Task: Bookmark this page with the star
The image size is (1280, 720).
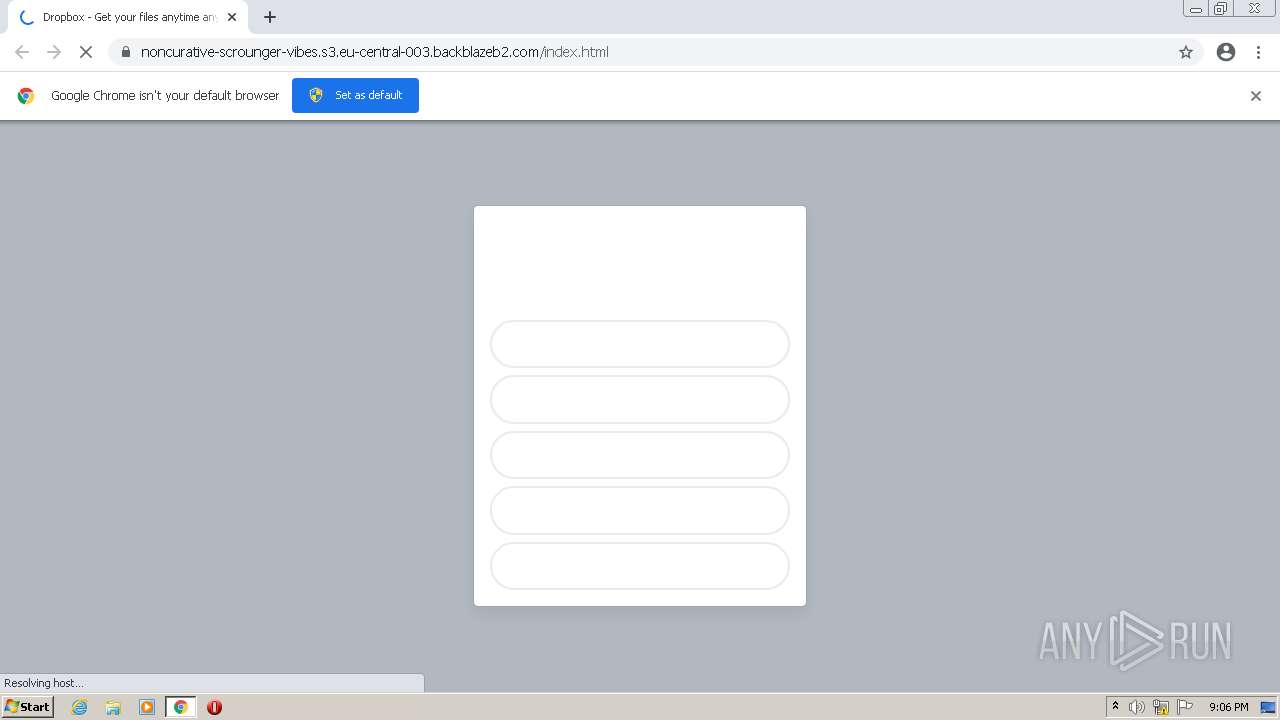Action: click(x=1186, y=52)
